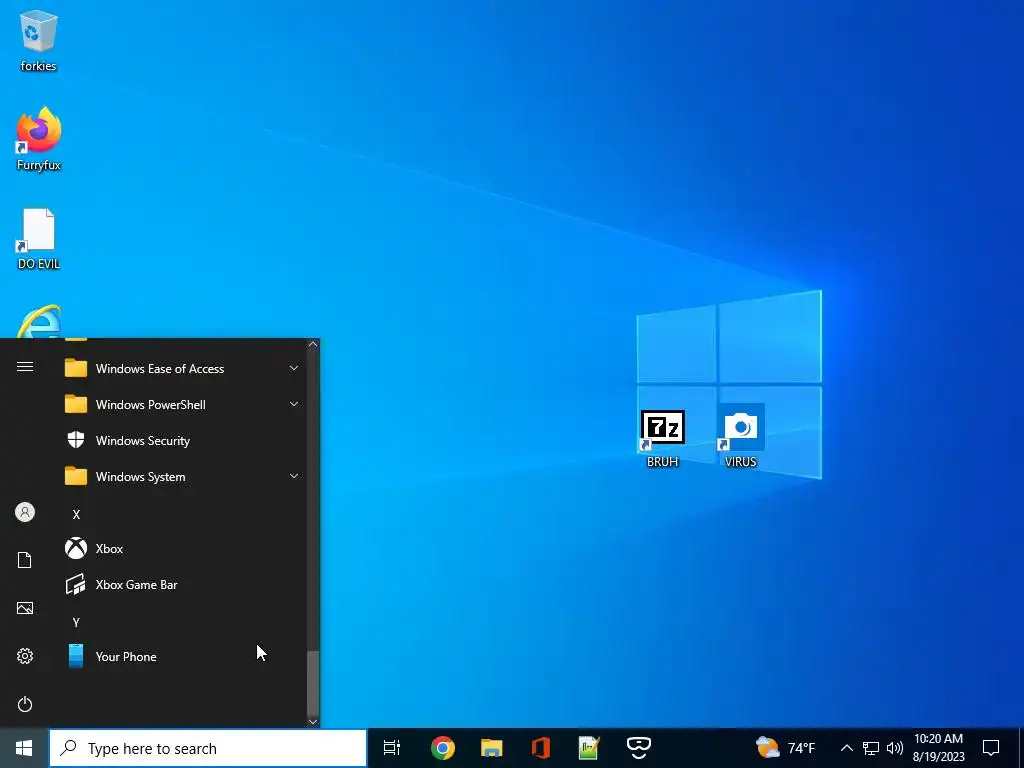Open Google Chrome from the taskbar
Screen dimensions: 1024x768
point(443,748)
